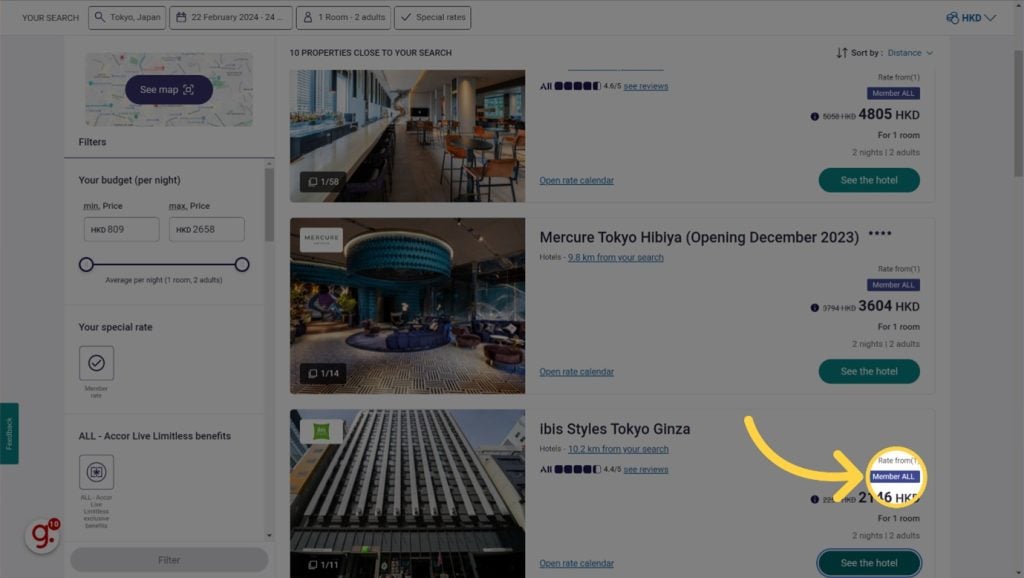Toggle the Member rate checkbox
This screenshot has height=578, width=1024.
pos(96,362)
